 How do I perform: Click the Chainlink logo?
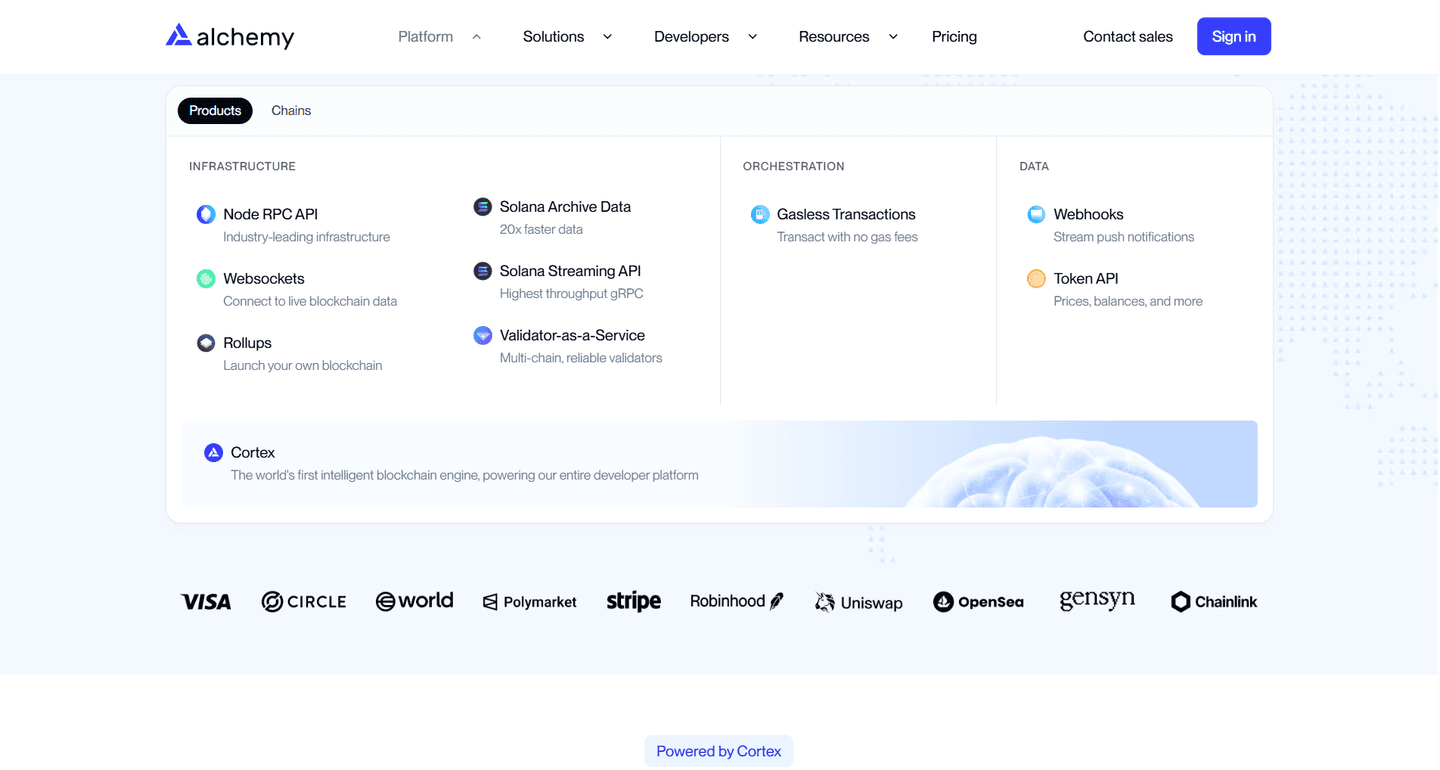click(x=1214, y=602)
